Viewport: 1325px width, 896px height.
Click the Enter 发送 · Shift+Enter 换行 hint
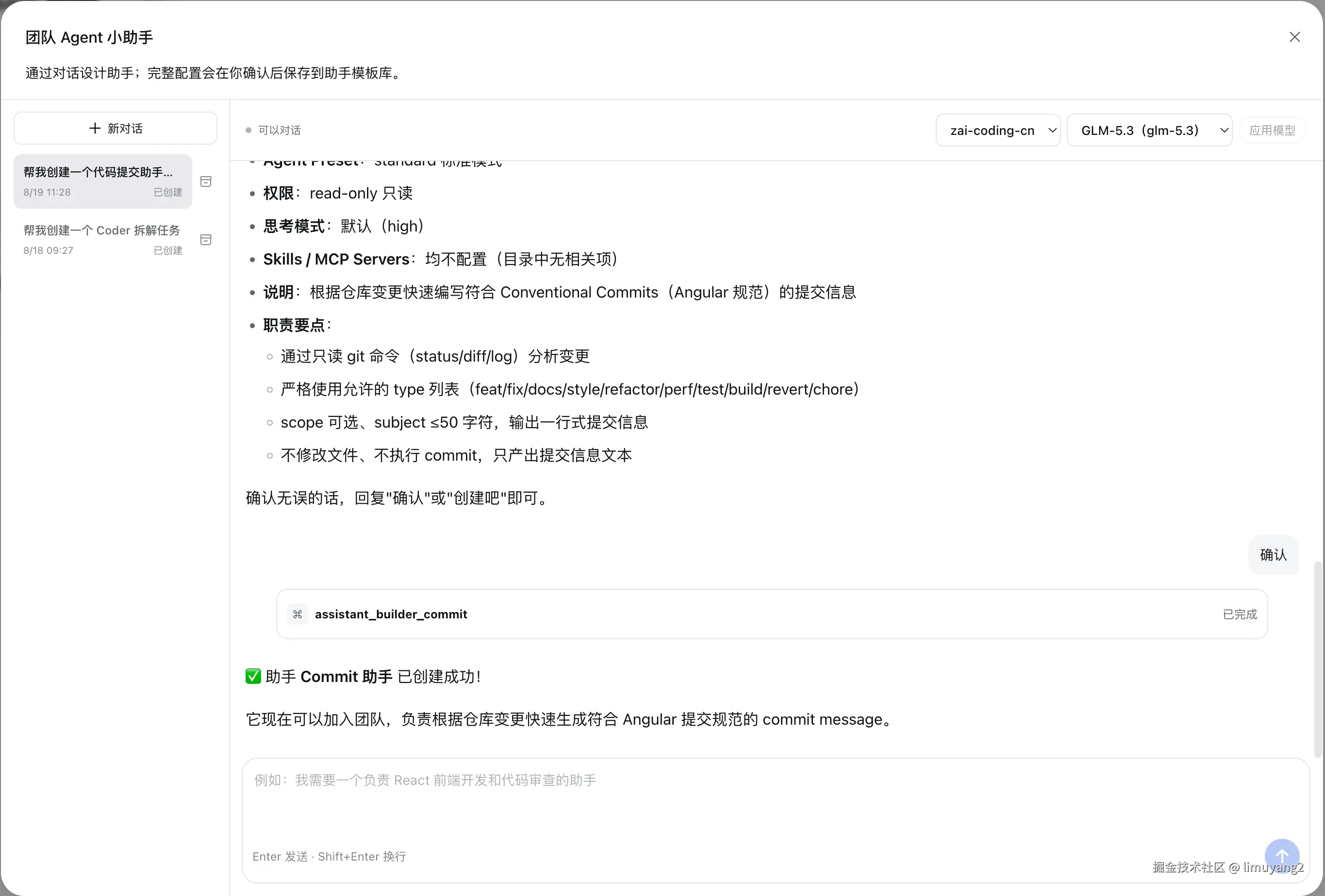tap(329, 856)
